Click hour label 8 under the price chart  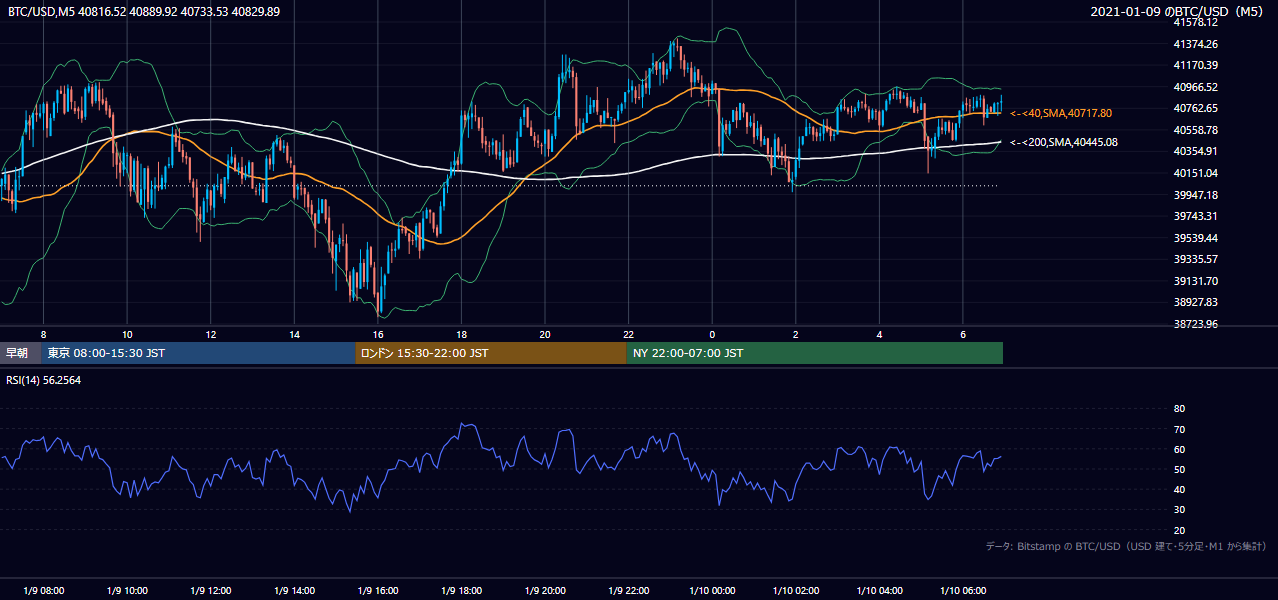pos(43,334)
